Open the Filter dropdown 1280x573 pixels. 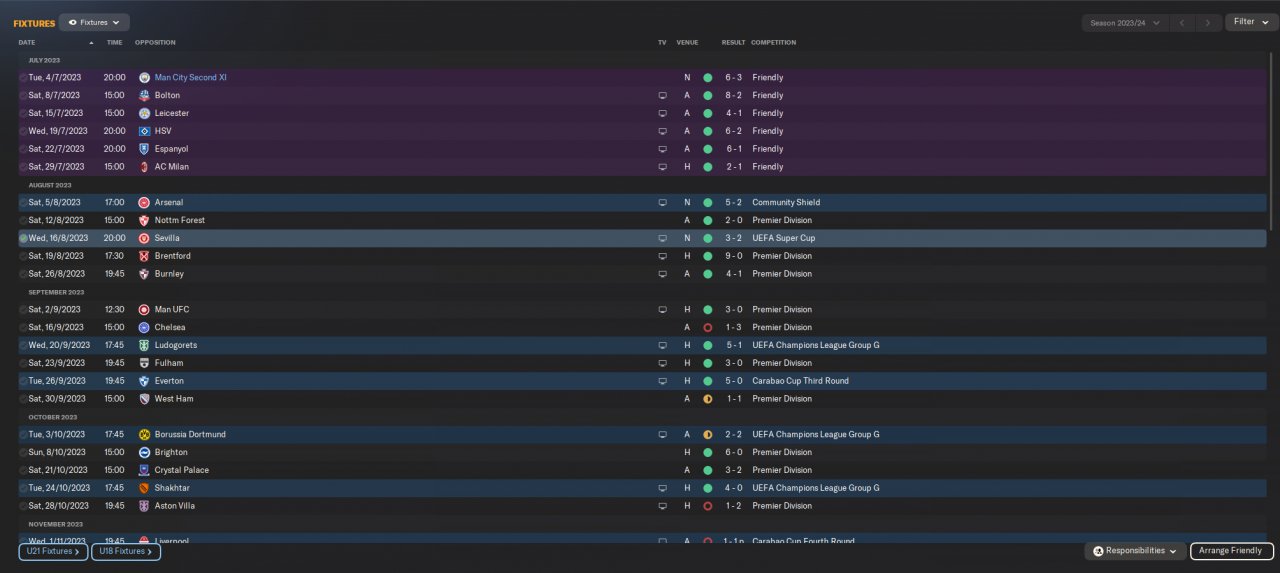click(x=1250, y=22)
